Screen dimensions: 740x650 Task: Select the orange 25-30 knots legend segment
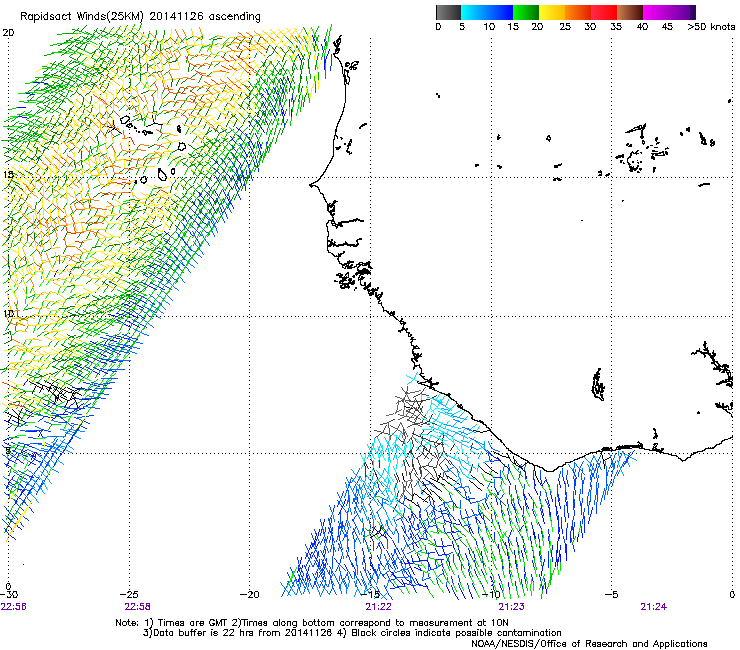coord(578,12)
